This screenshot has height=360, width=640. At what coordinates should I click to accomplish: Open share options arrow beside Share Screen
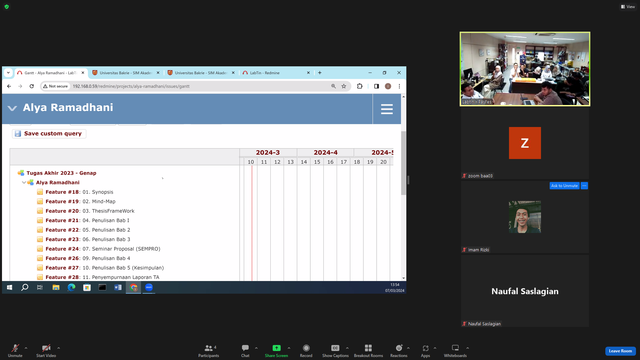coord(289,348)
